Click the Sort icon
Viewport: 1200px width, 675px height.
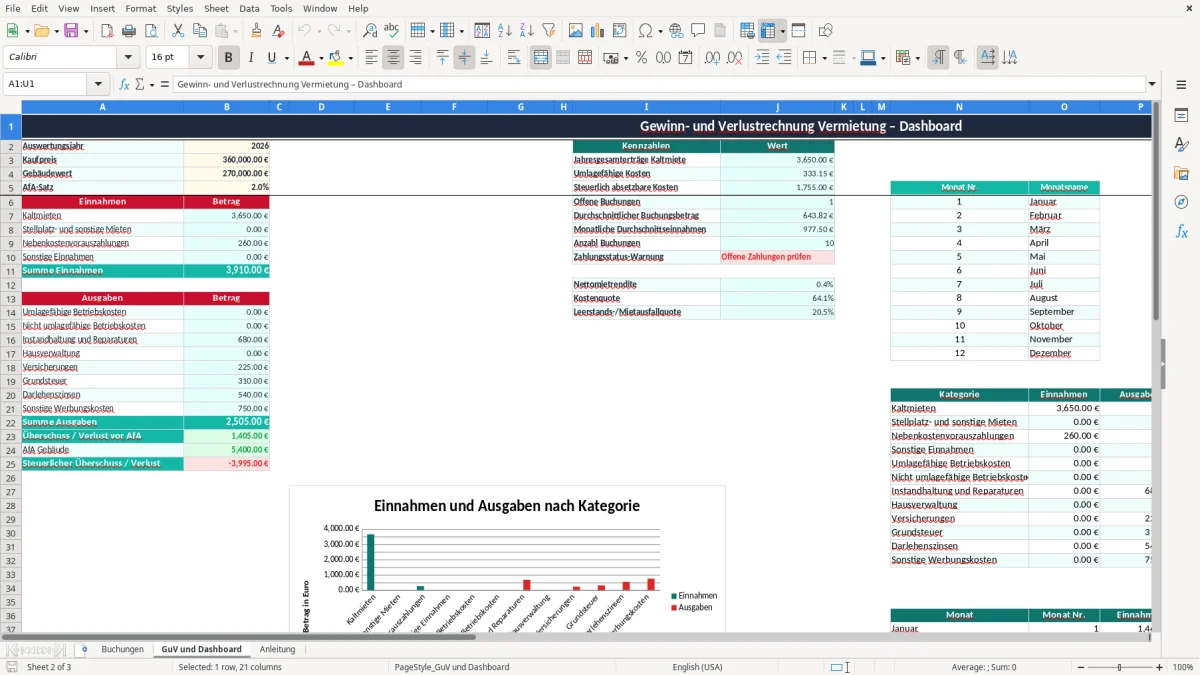[x=482, y=31]
